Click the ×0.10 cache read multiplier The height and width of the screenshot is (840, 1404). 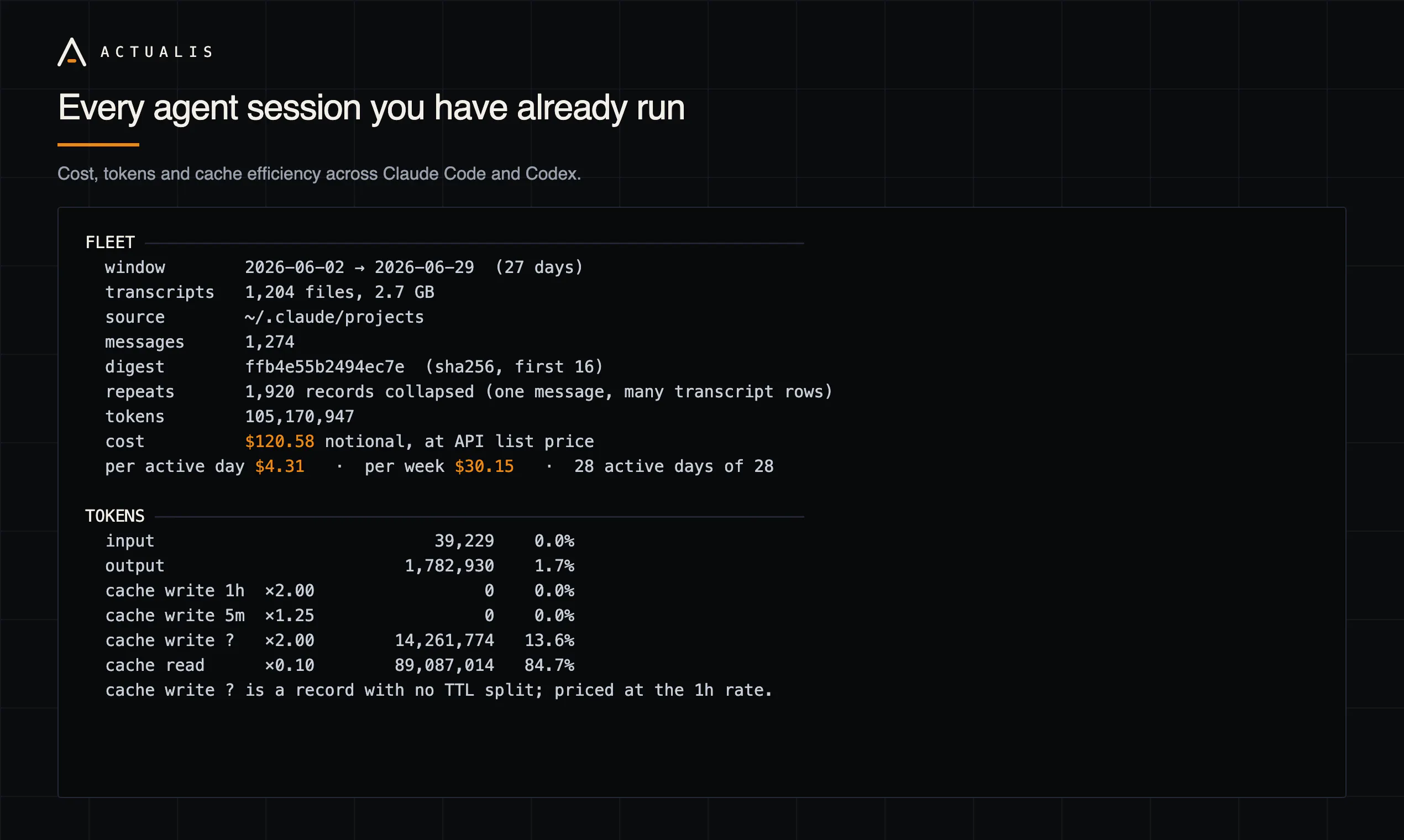pos(290,666)
